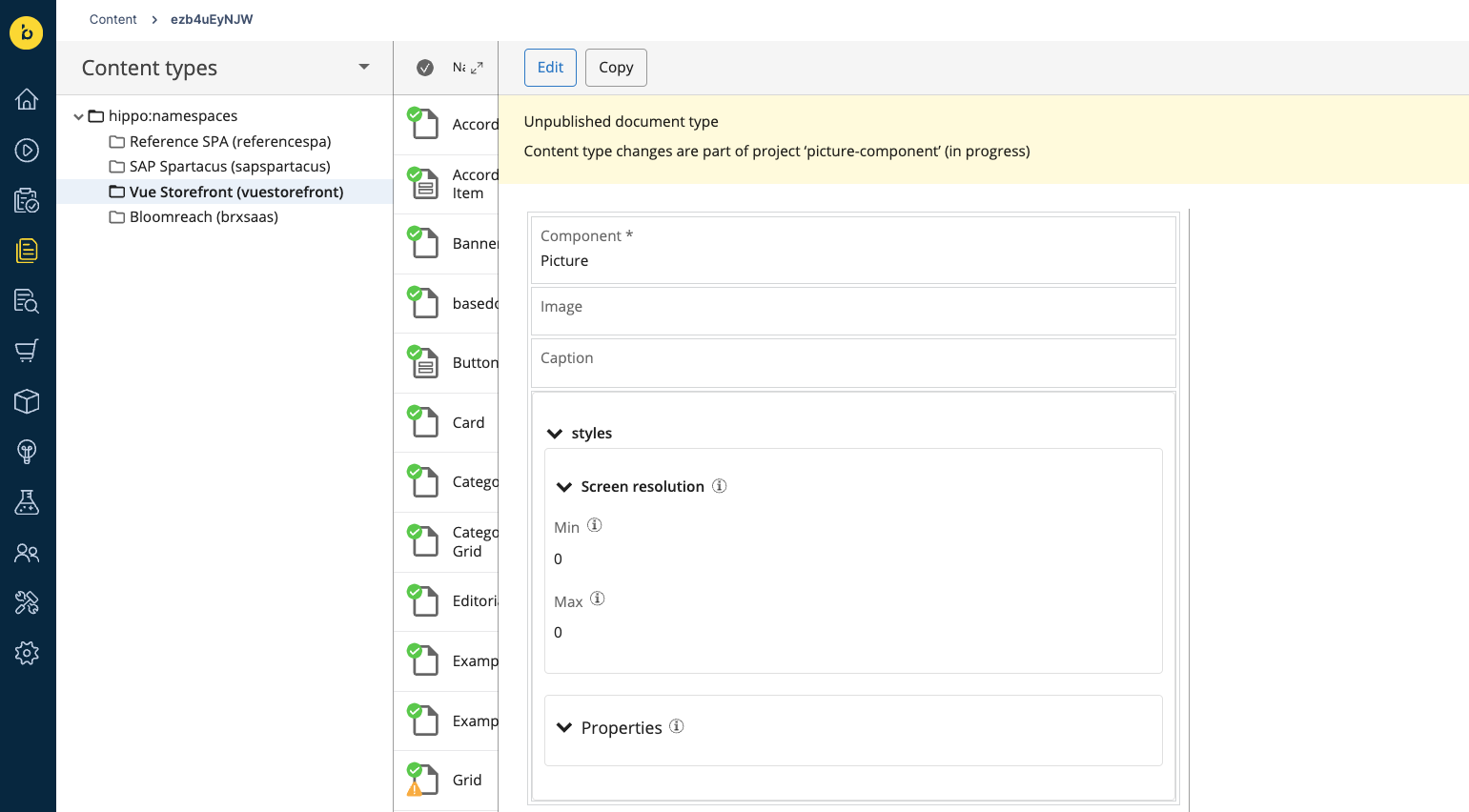Click the Caption field

(853, 362)
